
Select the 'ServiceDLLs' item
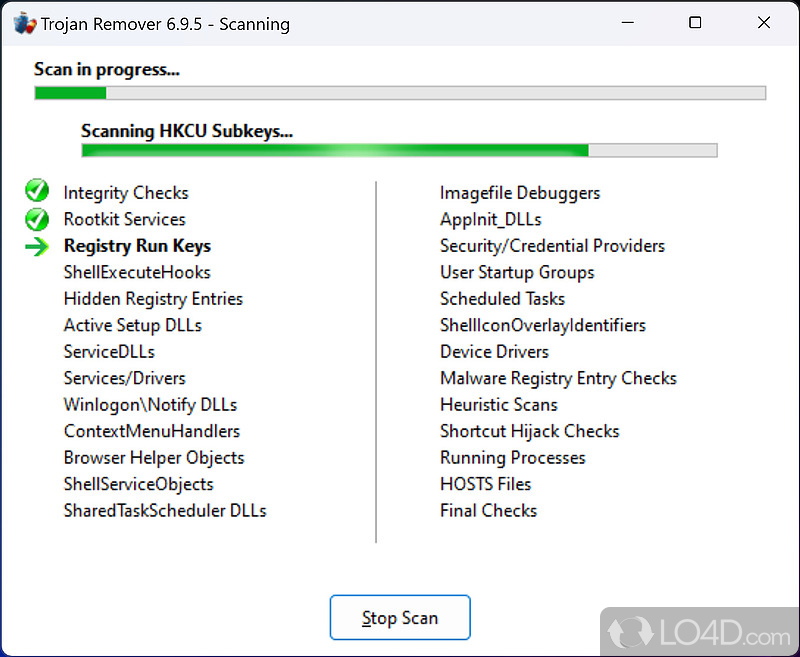click(109, 352)
